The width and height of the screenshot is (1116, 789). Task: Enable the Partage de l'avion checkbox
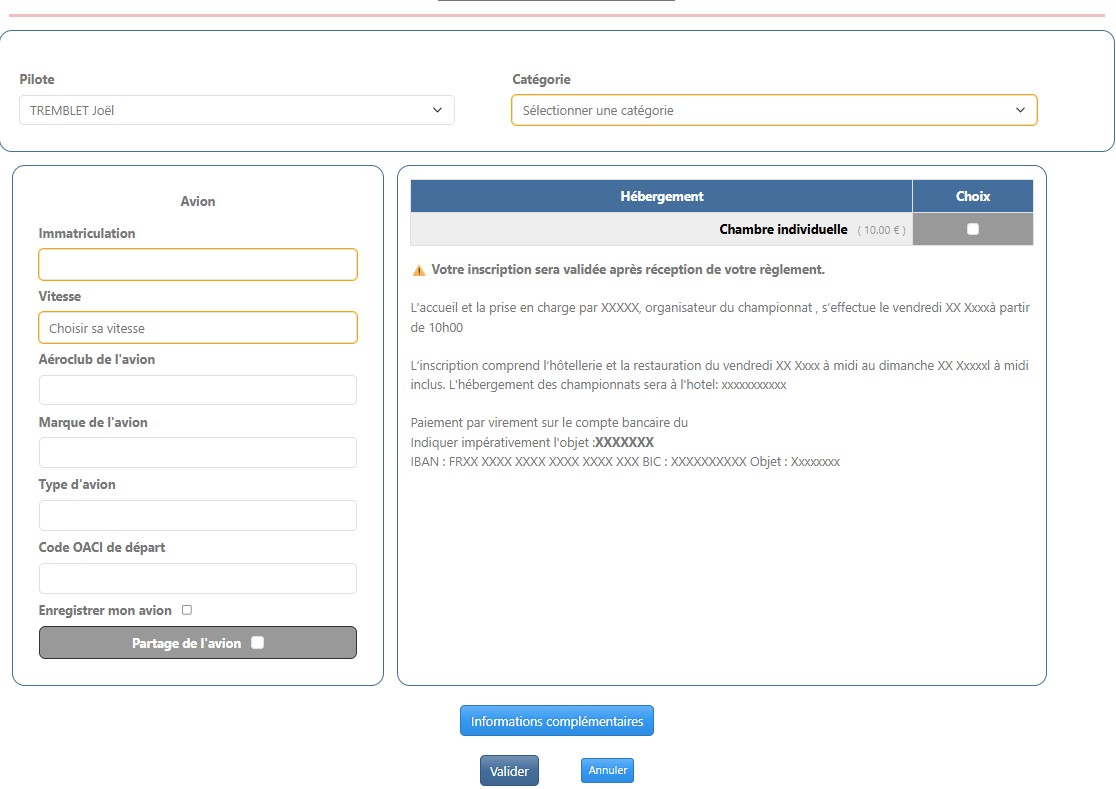point(258,643)
